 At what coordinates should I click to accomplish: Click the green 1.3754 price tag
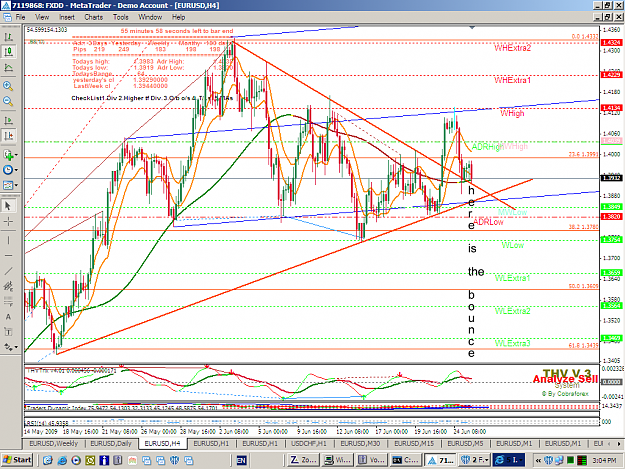(x=611, y=240)
